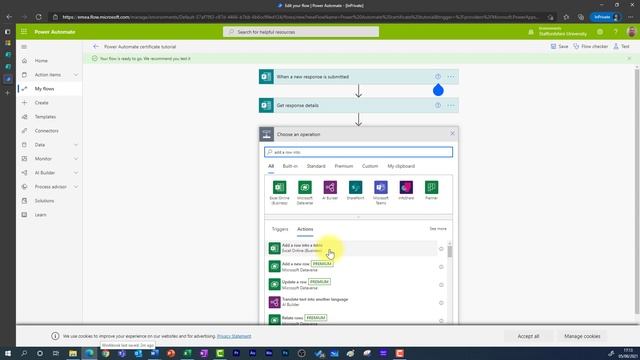This screenshot has height=360, width=640.
Task: Choose the Planner connector icon
Action: click(431, 187)
